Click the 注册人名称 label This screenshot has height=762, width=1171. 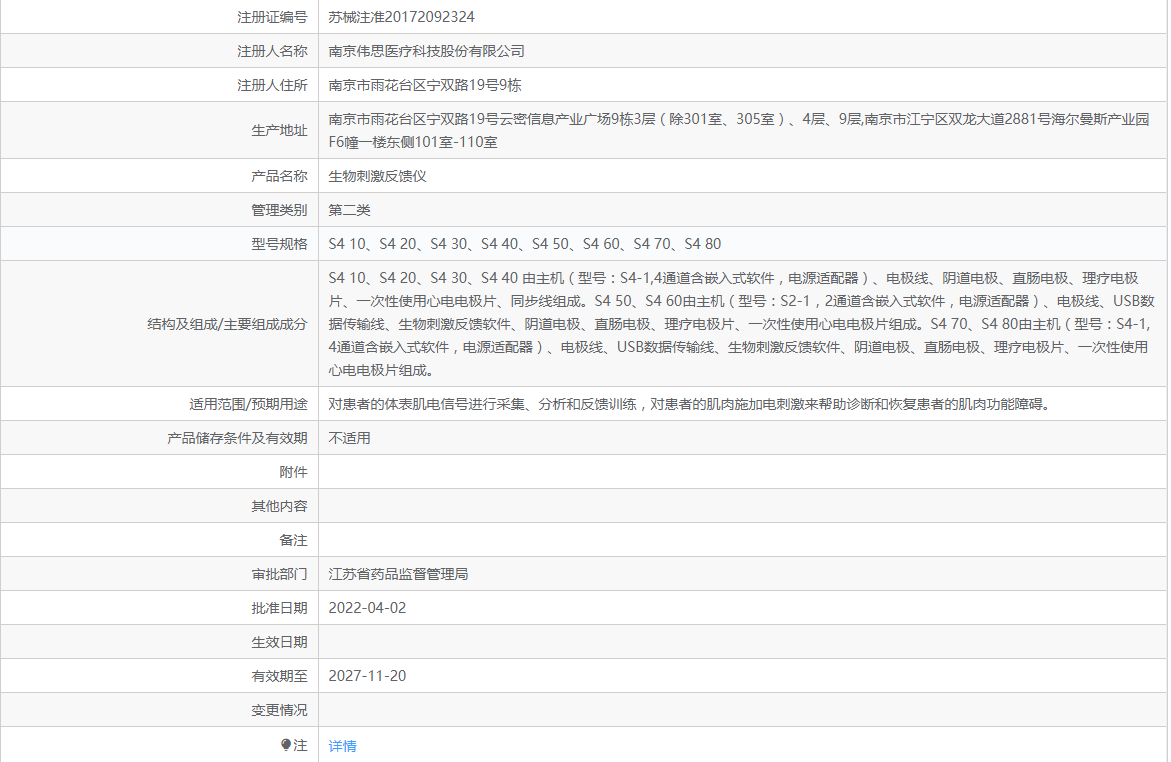[272, 51]
